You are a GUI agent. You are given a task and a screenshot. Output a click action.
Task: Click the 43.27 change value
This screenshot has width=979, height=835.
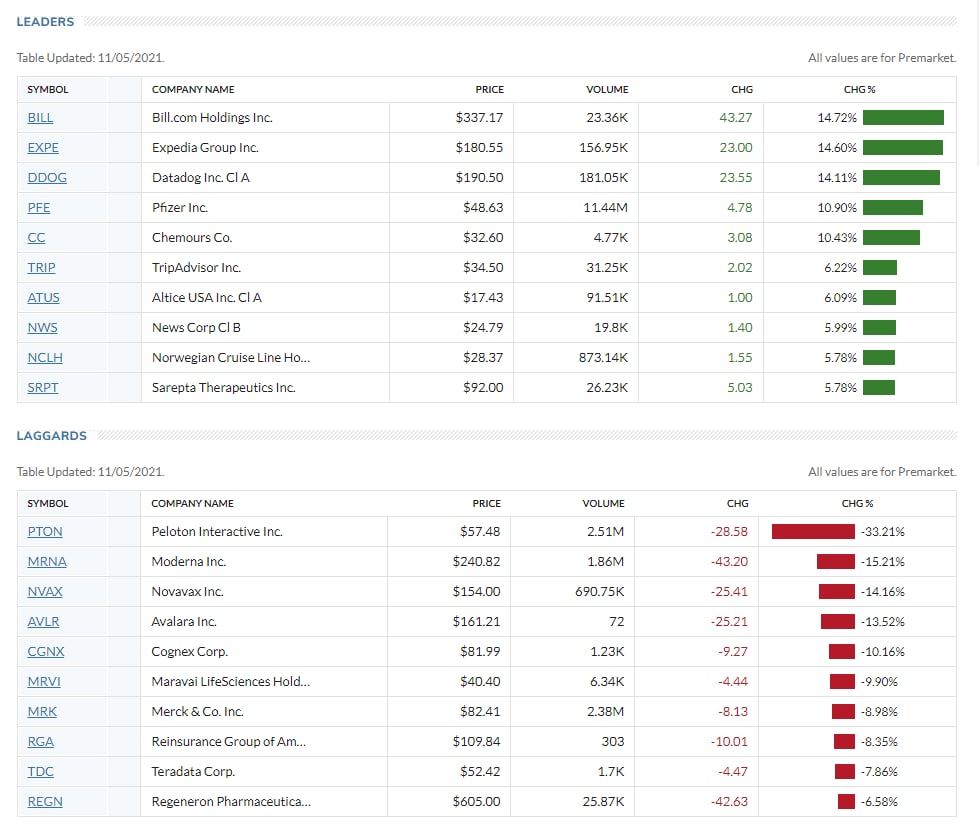point(736,117)
